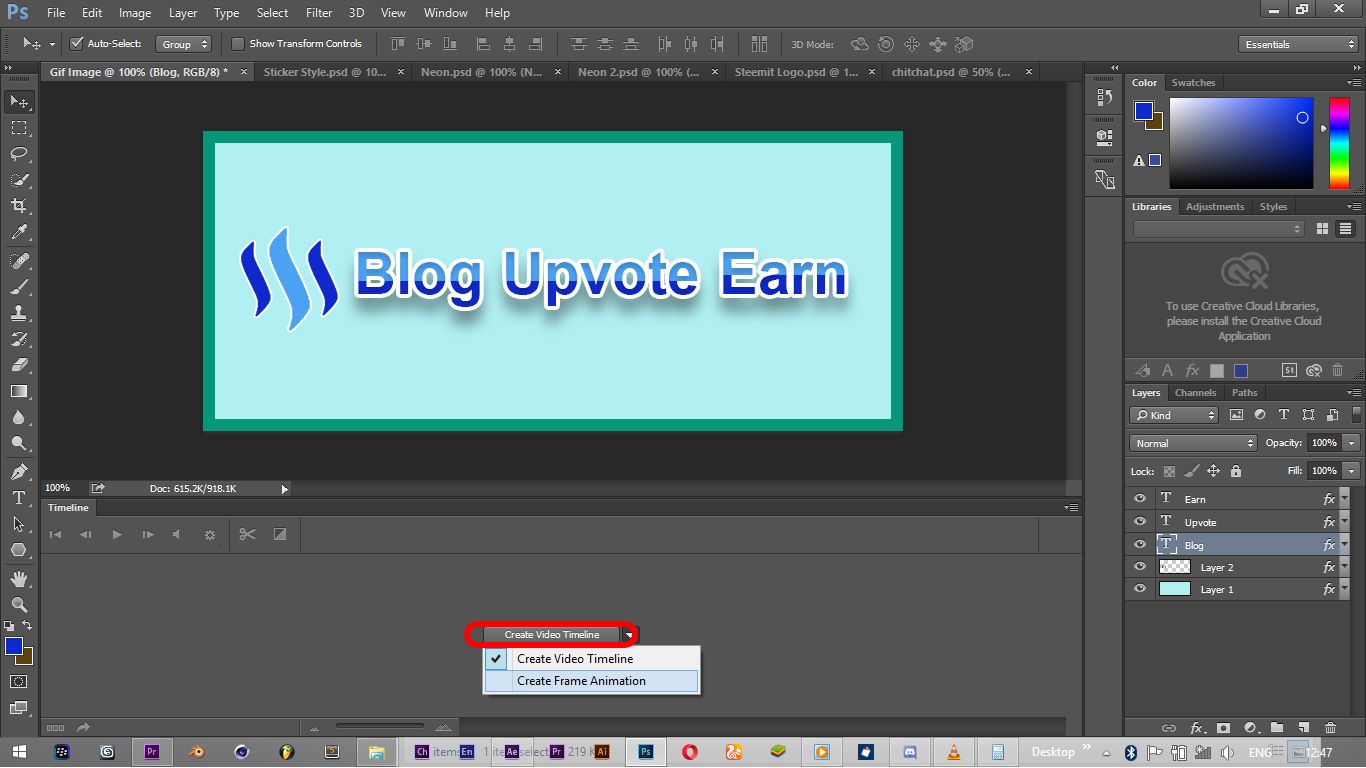Create a new group folder in Layers panel
This screenshot has width=1366, height=768.
(1276, 728)
